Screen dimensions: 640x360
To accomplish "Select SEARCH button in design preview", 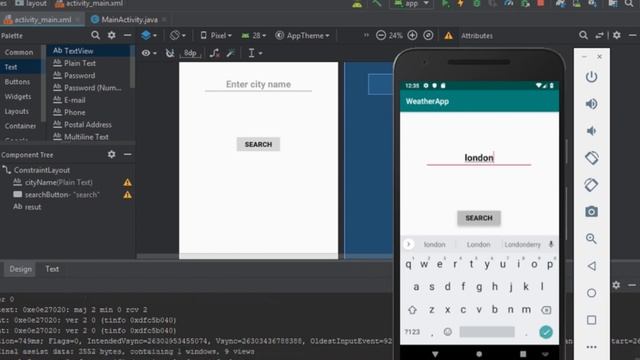I will click(x=258, y=144).
